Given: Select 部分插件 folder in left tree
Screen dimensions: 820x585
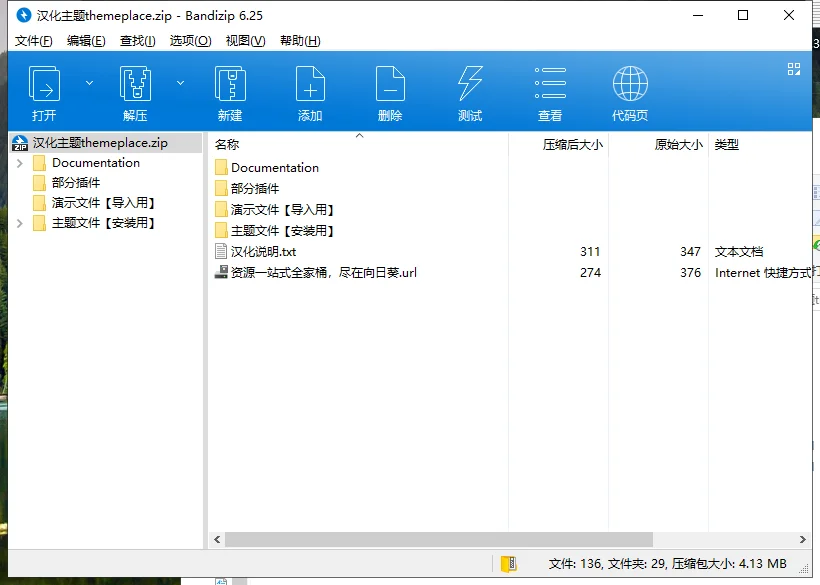Looking at the screenshot, I should [76, 182].
